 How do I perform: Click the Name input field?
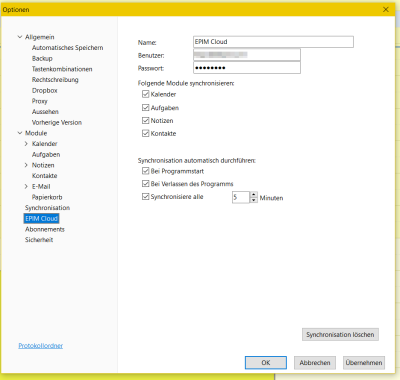[273, 42]
